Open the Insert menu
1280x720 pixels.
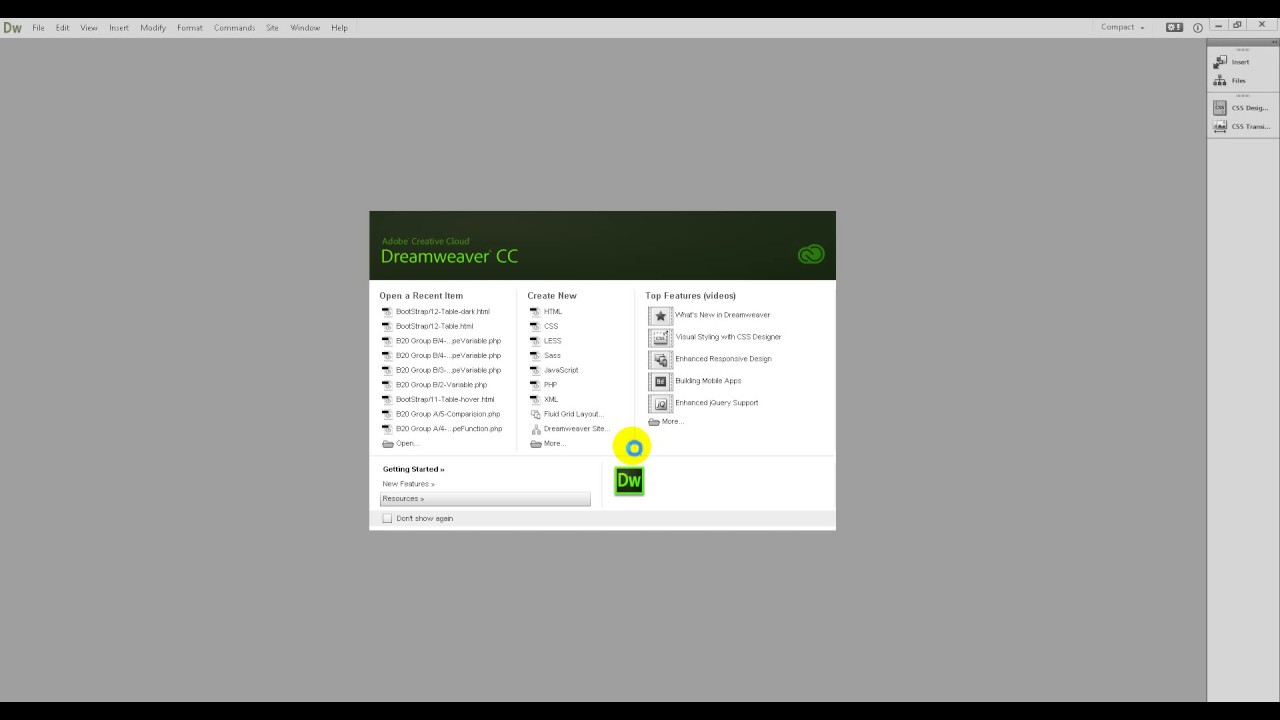119,28
